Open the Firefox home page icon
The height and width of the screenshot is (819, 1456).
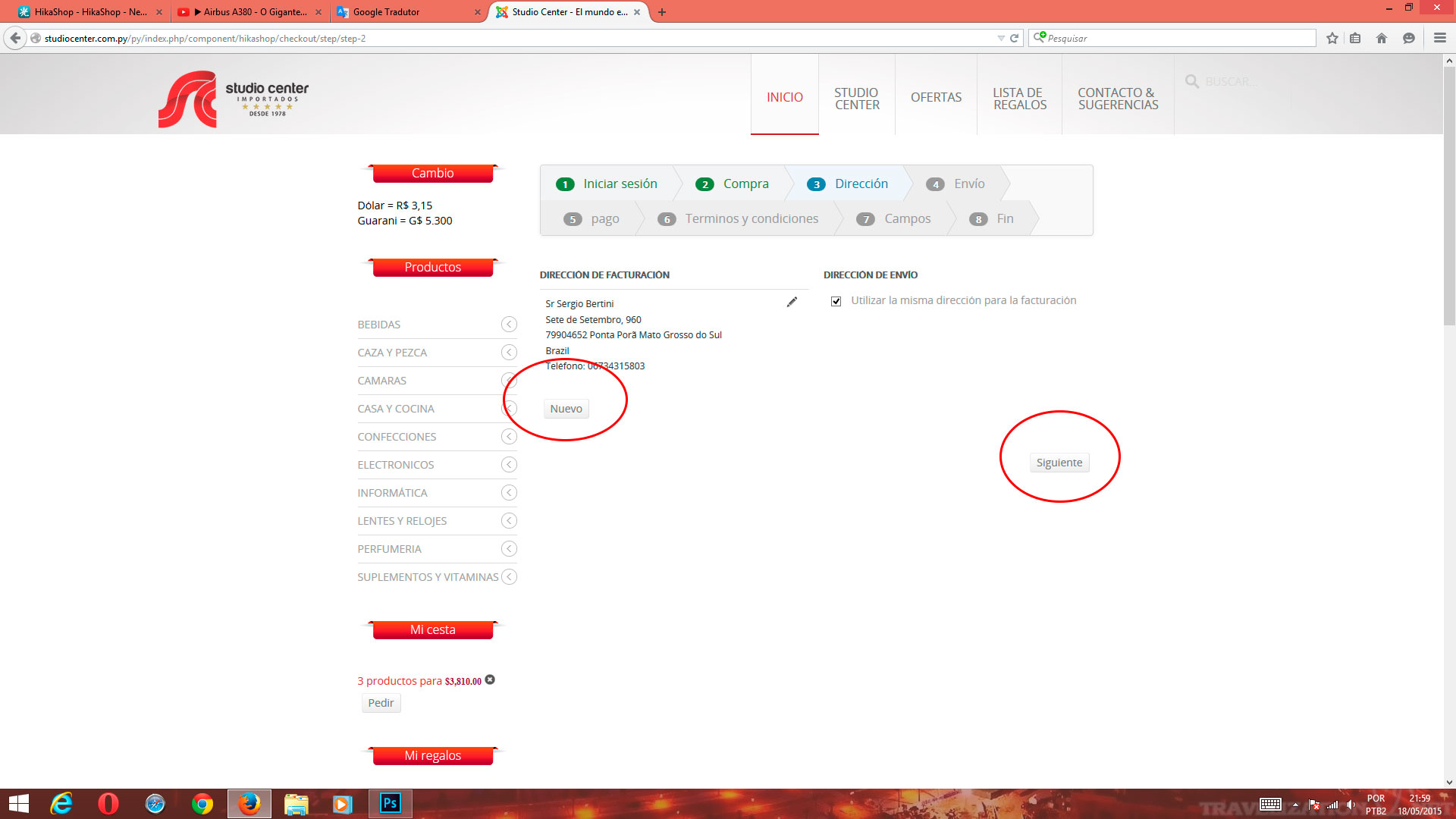tap(1381, 38)
